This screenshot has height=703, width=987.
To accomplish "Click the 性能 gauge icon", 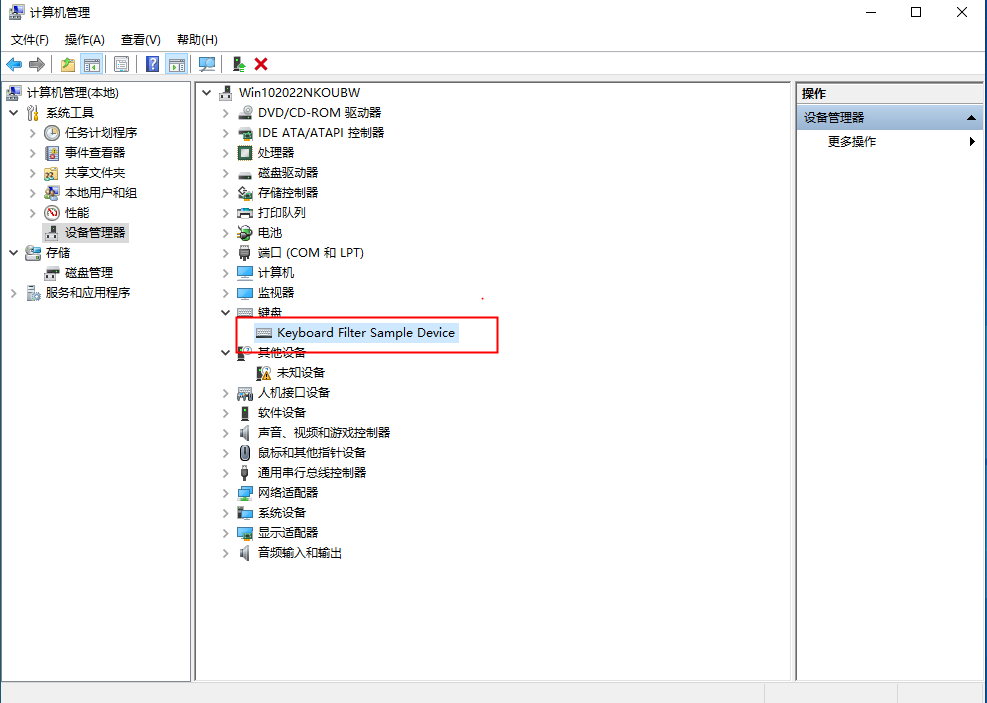I will [x=52, y=213].
